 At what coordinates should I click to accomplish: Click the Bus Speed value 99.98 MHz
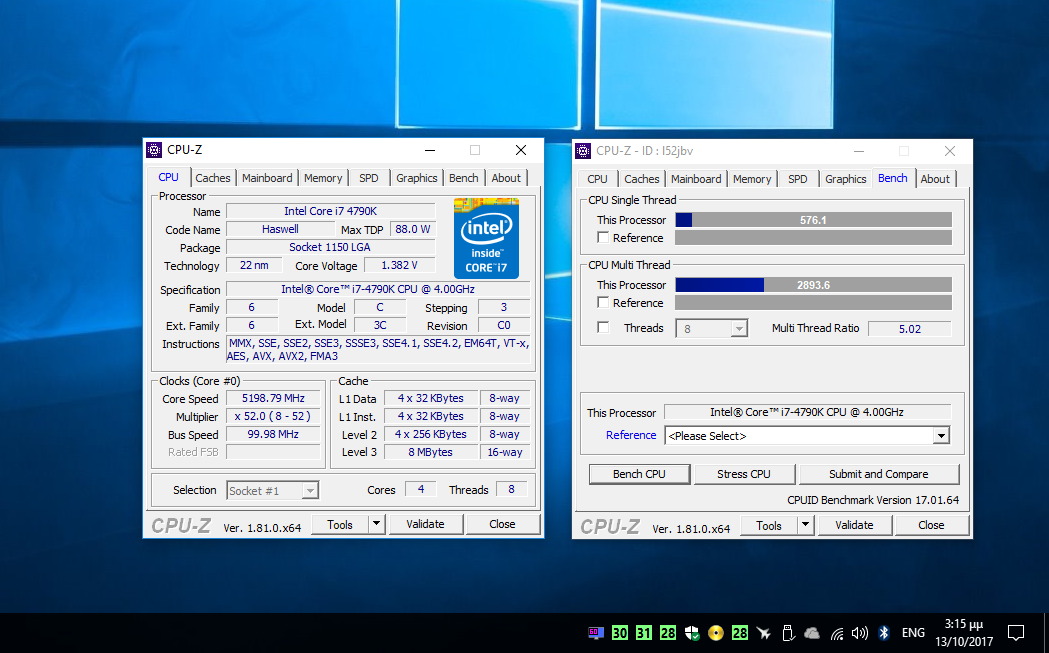point(273,434)
